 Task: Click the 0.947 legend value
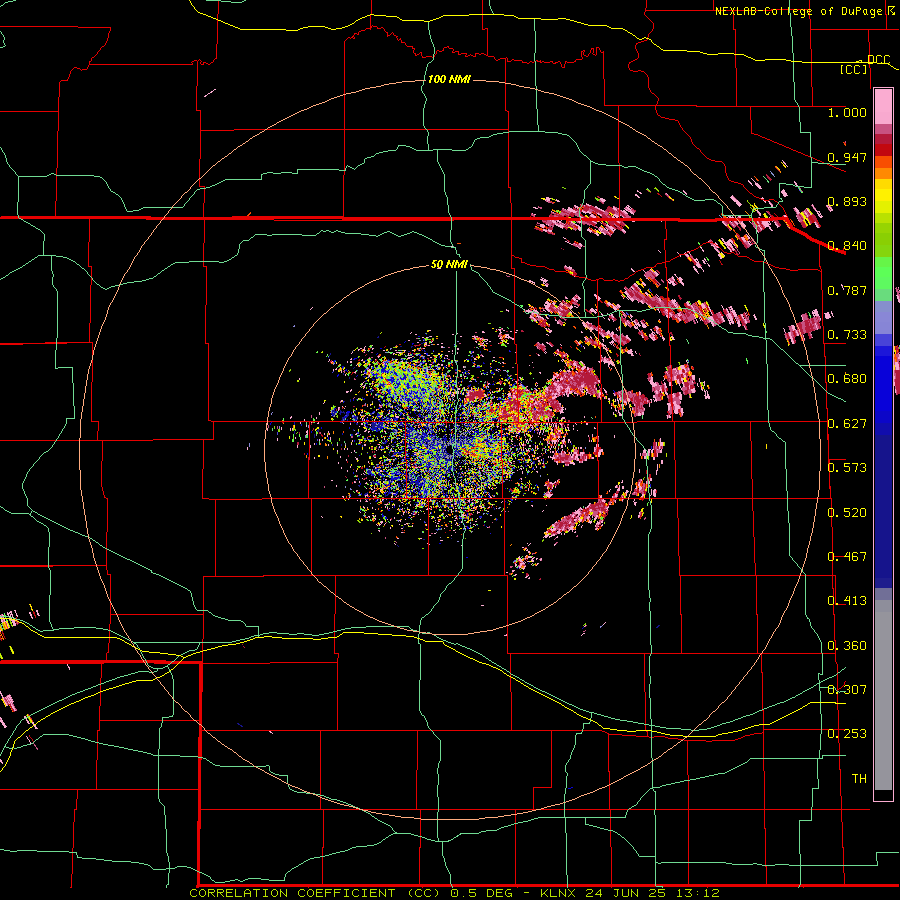pyautogui.click(x=847, y=157)
